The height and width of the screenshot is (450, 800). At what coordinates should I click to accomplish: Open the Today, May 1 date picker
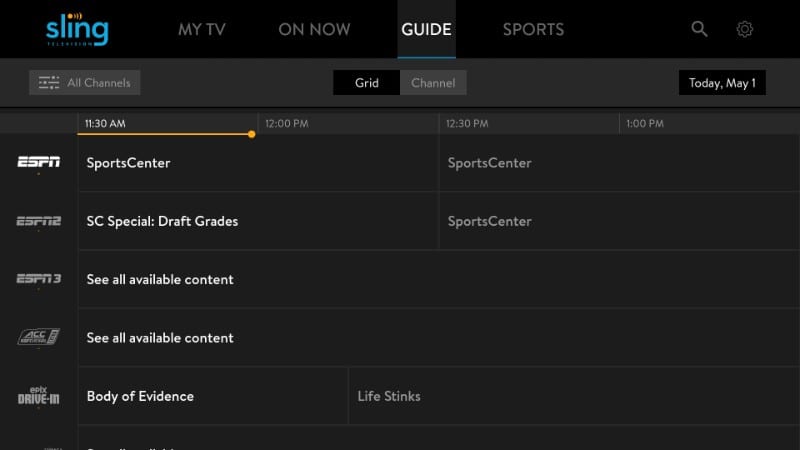722,83
